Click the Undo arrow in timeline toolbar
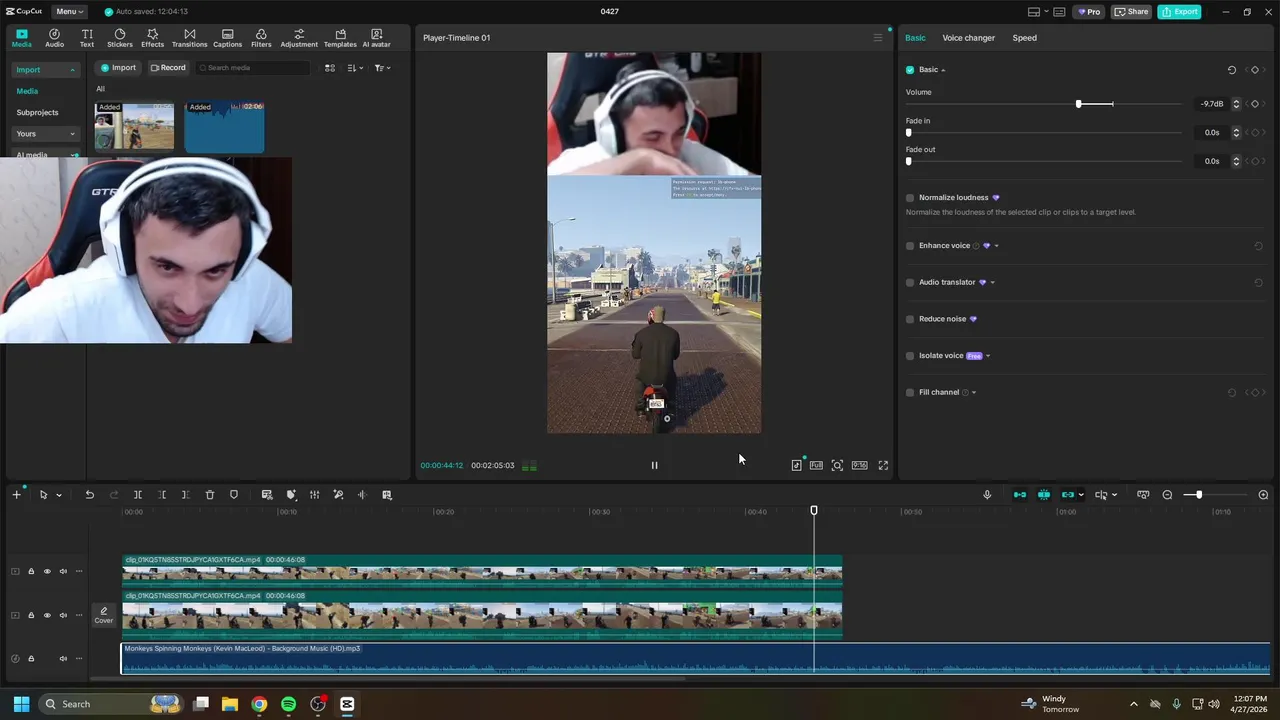1280x720 pixels. (89, 495)
